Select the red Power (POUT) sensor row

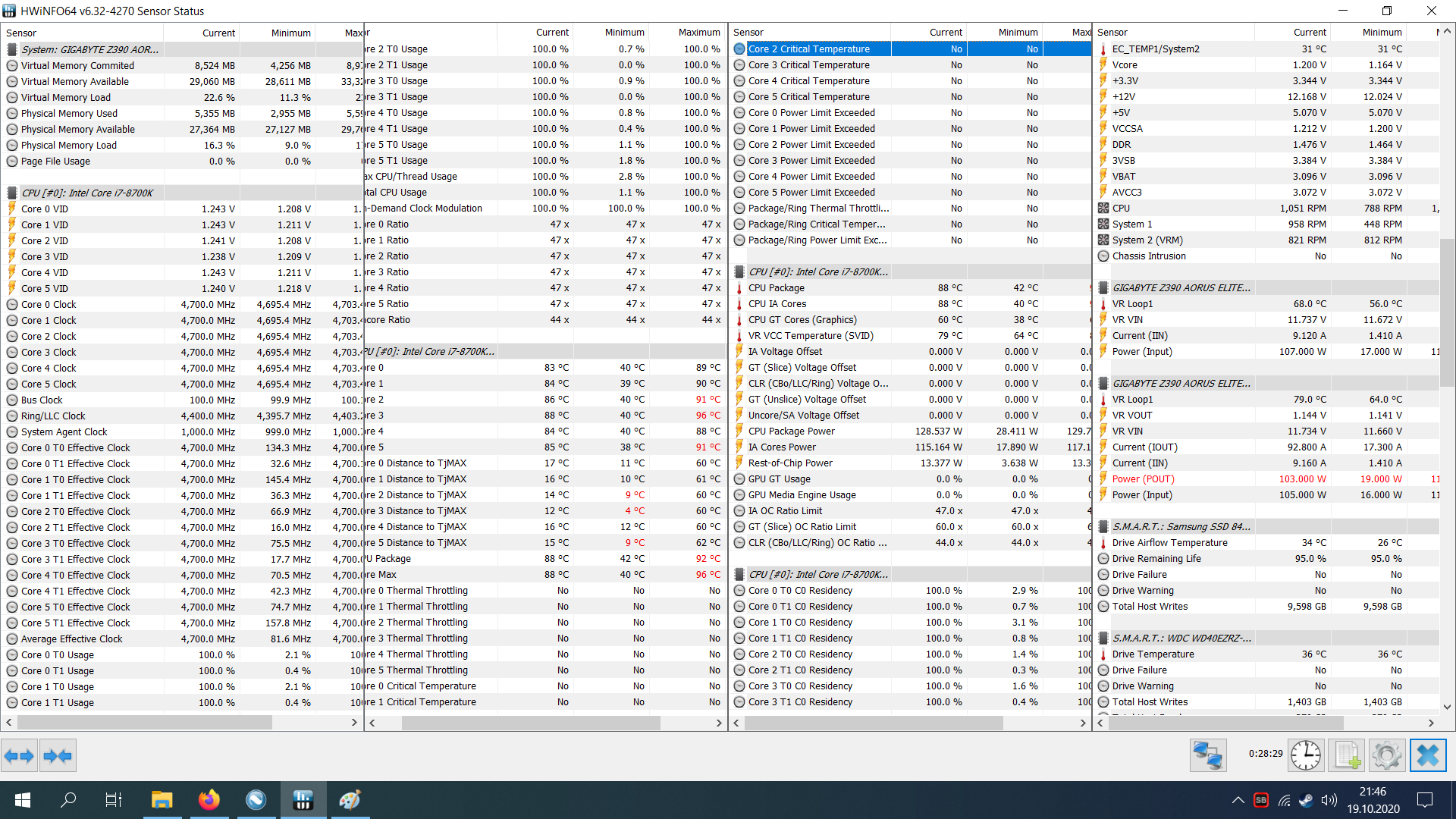(x=1143, y=479)
